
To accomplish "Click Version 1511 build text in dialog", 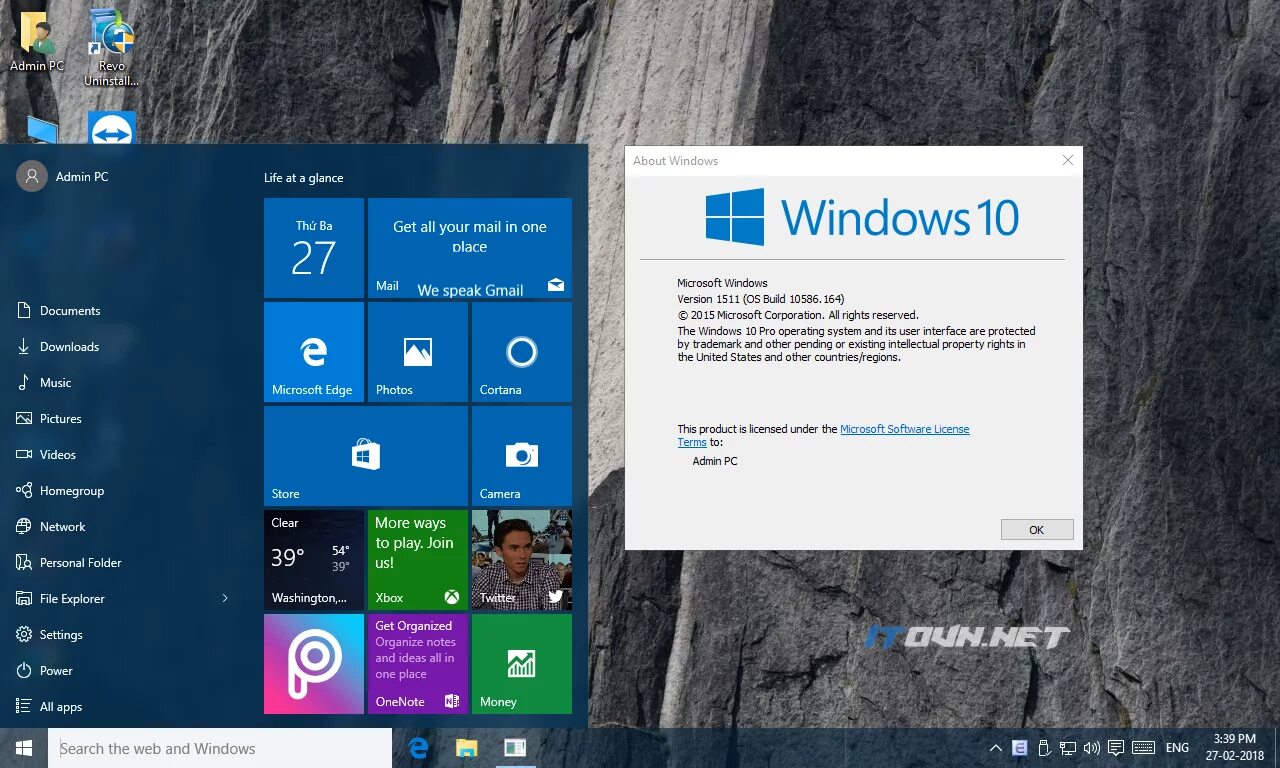I will (761, 299).
